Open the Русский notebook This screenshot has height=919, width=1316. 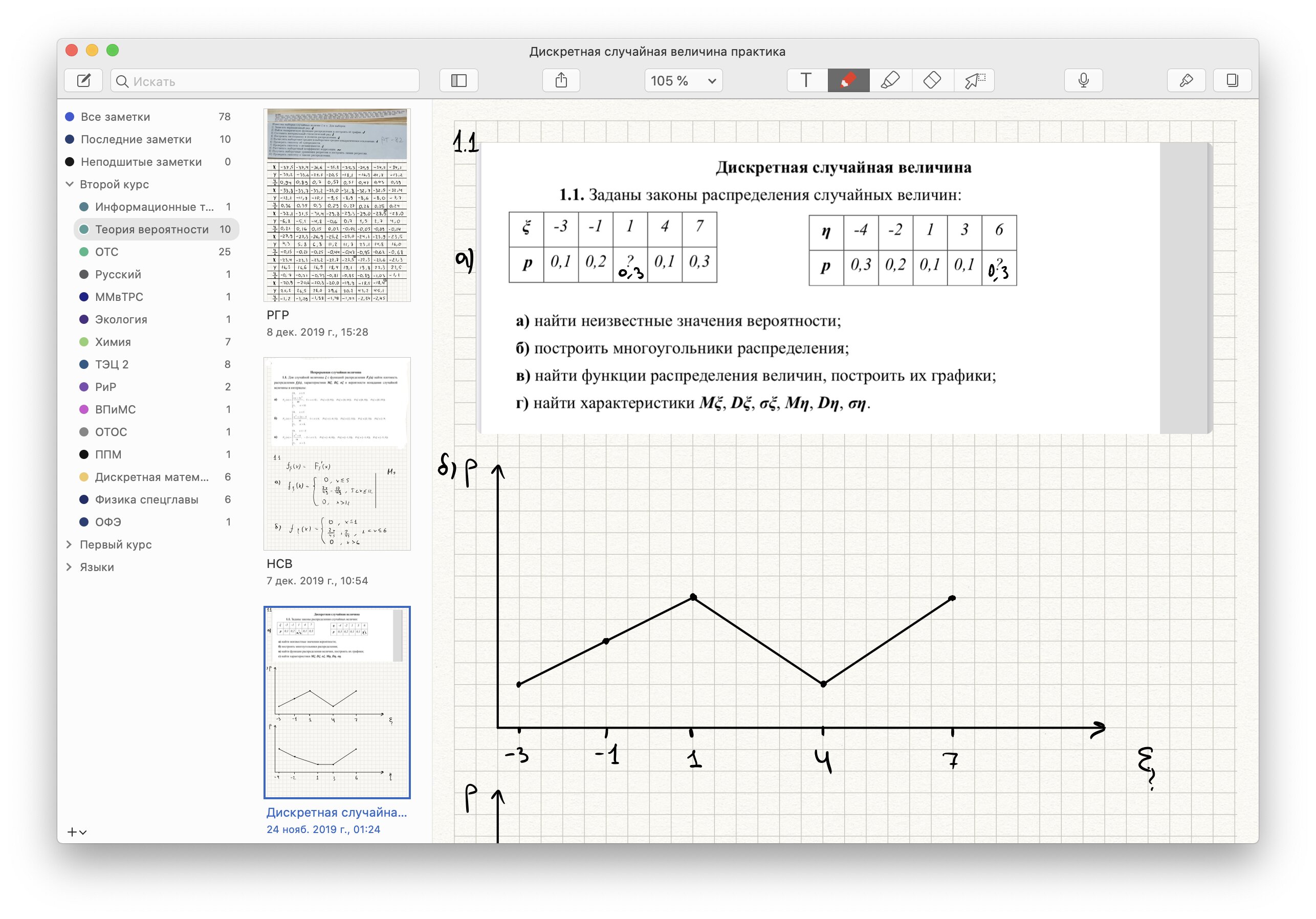pyautogui.click(x=156, y=274)
